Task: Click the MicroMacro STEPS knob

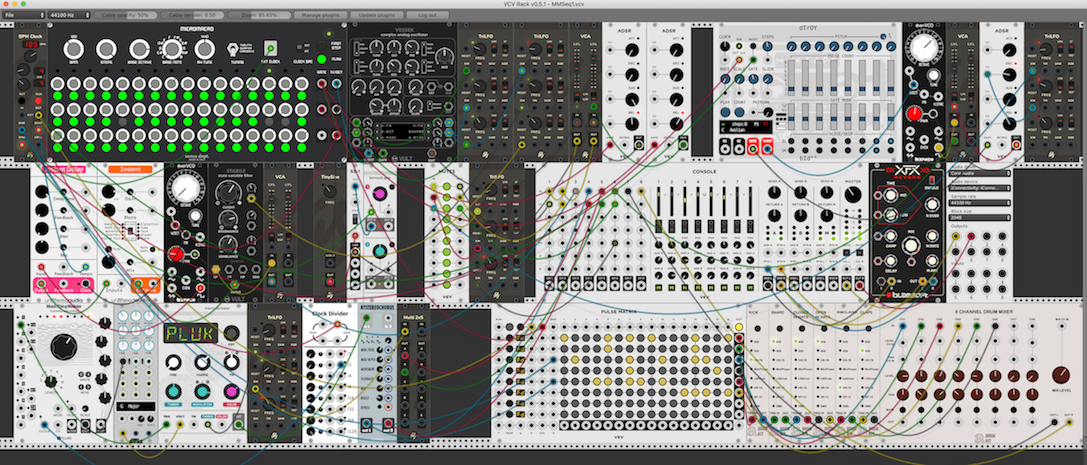Action: [x=106, y=49]
